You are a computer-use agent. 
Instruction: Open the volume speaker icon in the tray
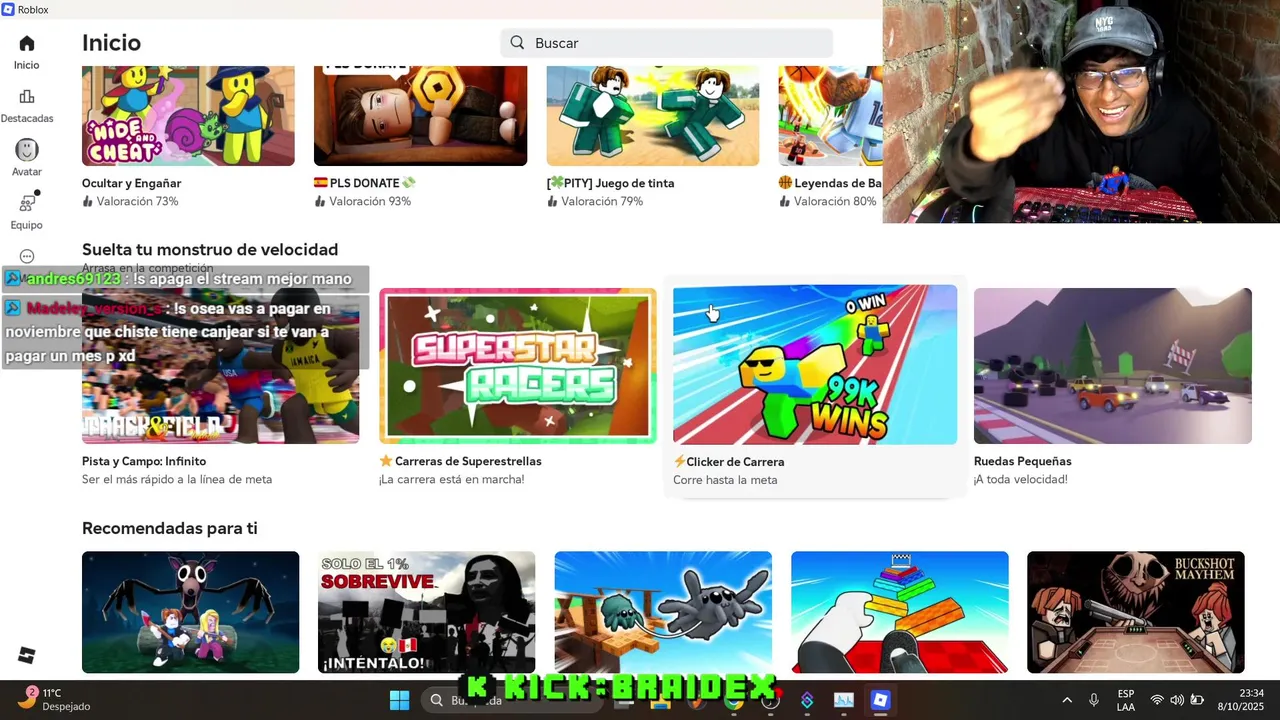click(x=1177, y=700)
